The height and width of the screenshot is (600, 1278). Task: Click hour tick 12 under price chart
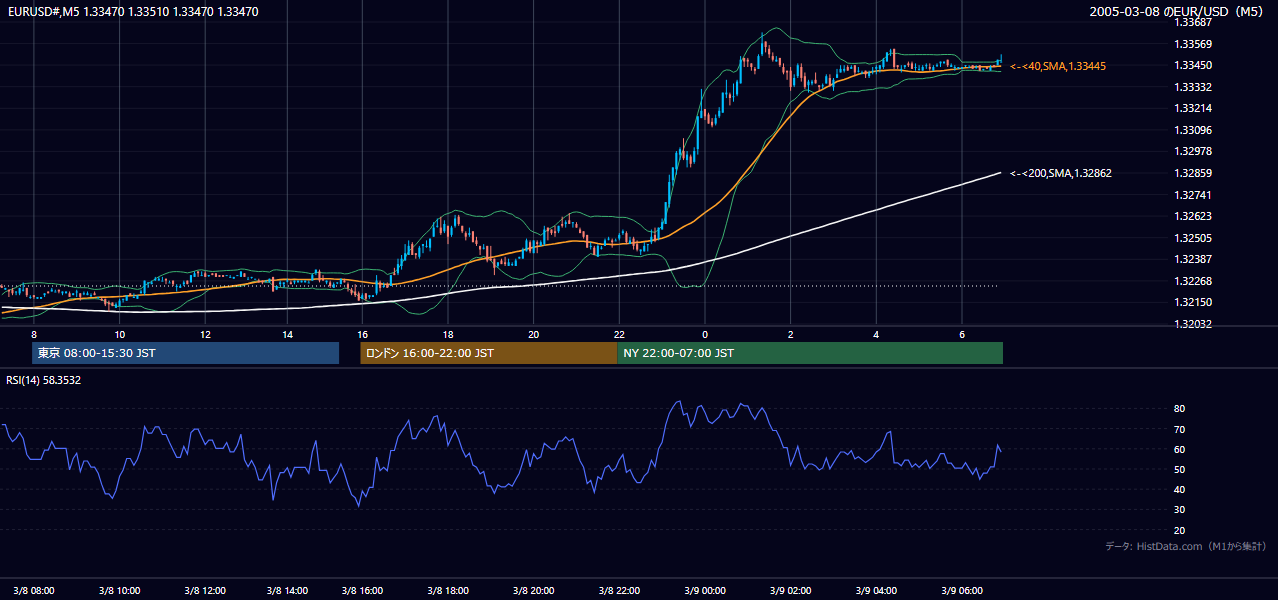205,334
